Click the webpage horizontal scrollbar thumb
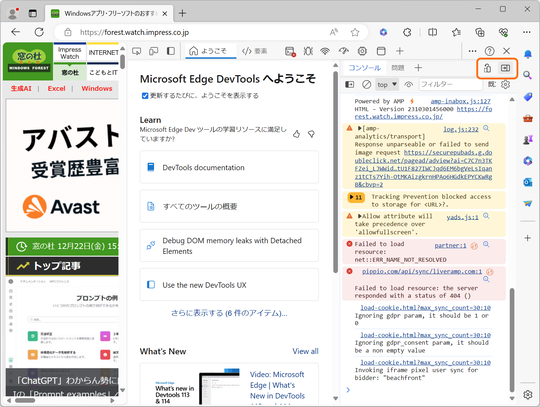The height and width of the screenshot is (407, 540). point(25,400)
